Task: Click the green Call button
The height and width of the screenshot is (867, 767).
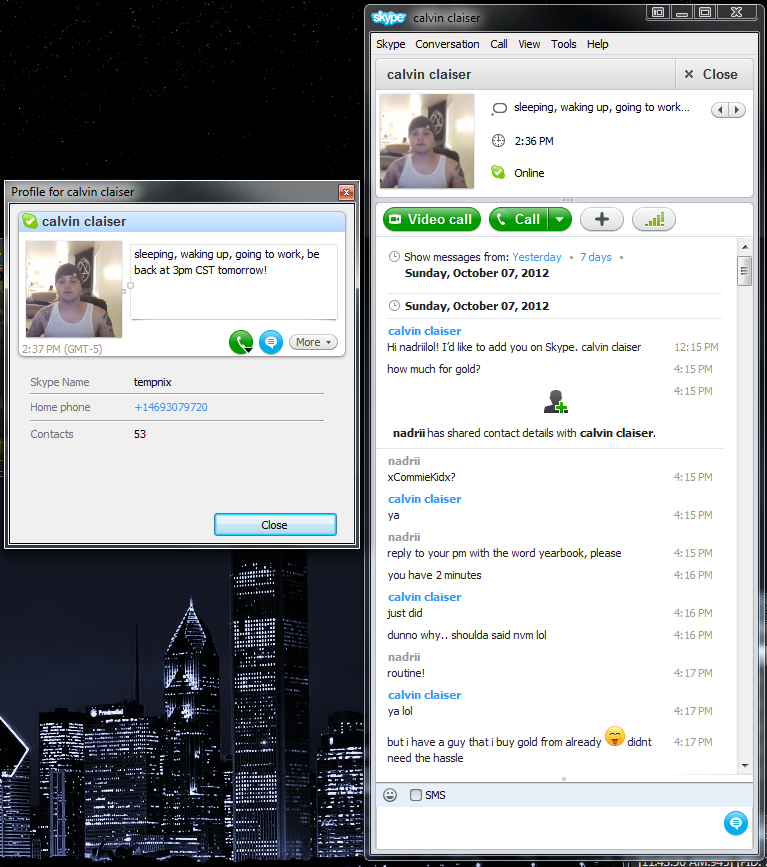Action: [x=518, y=220]
